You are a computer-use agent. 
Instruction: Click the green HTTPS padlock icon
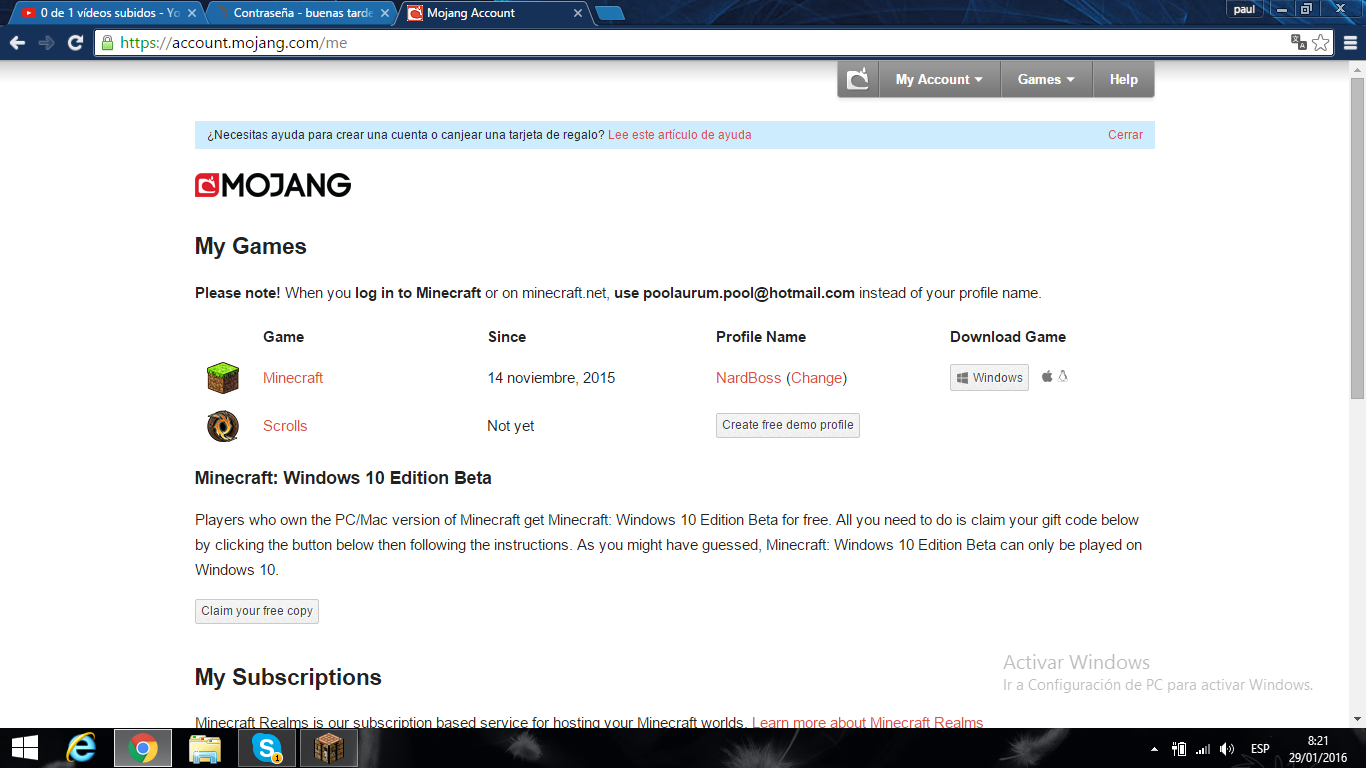[108, 43]
